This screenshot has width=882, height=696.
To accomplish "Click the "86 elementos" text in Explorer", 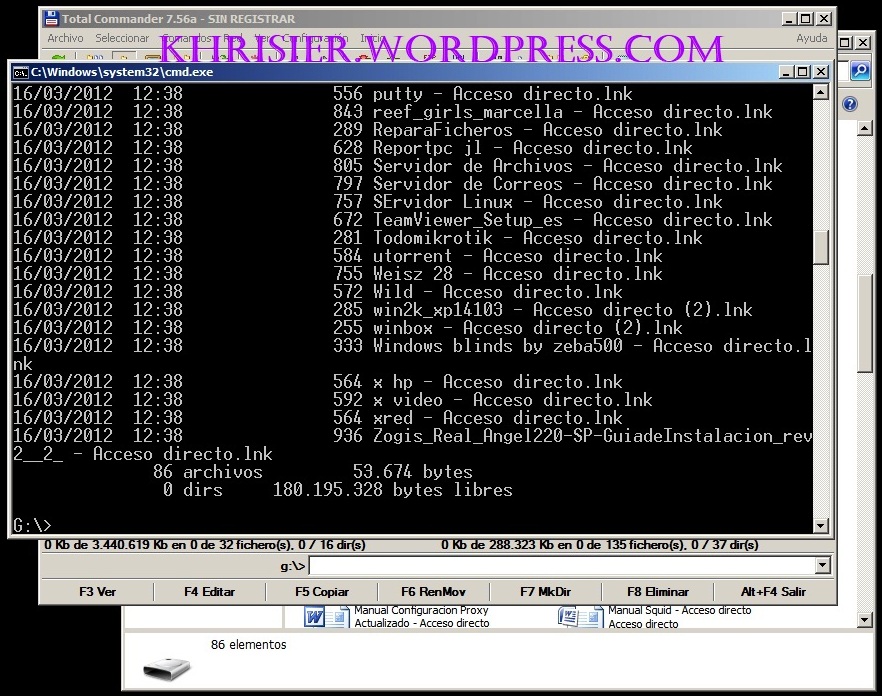I will 249,645.
